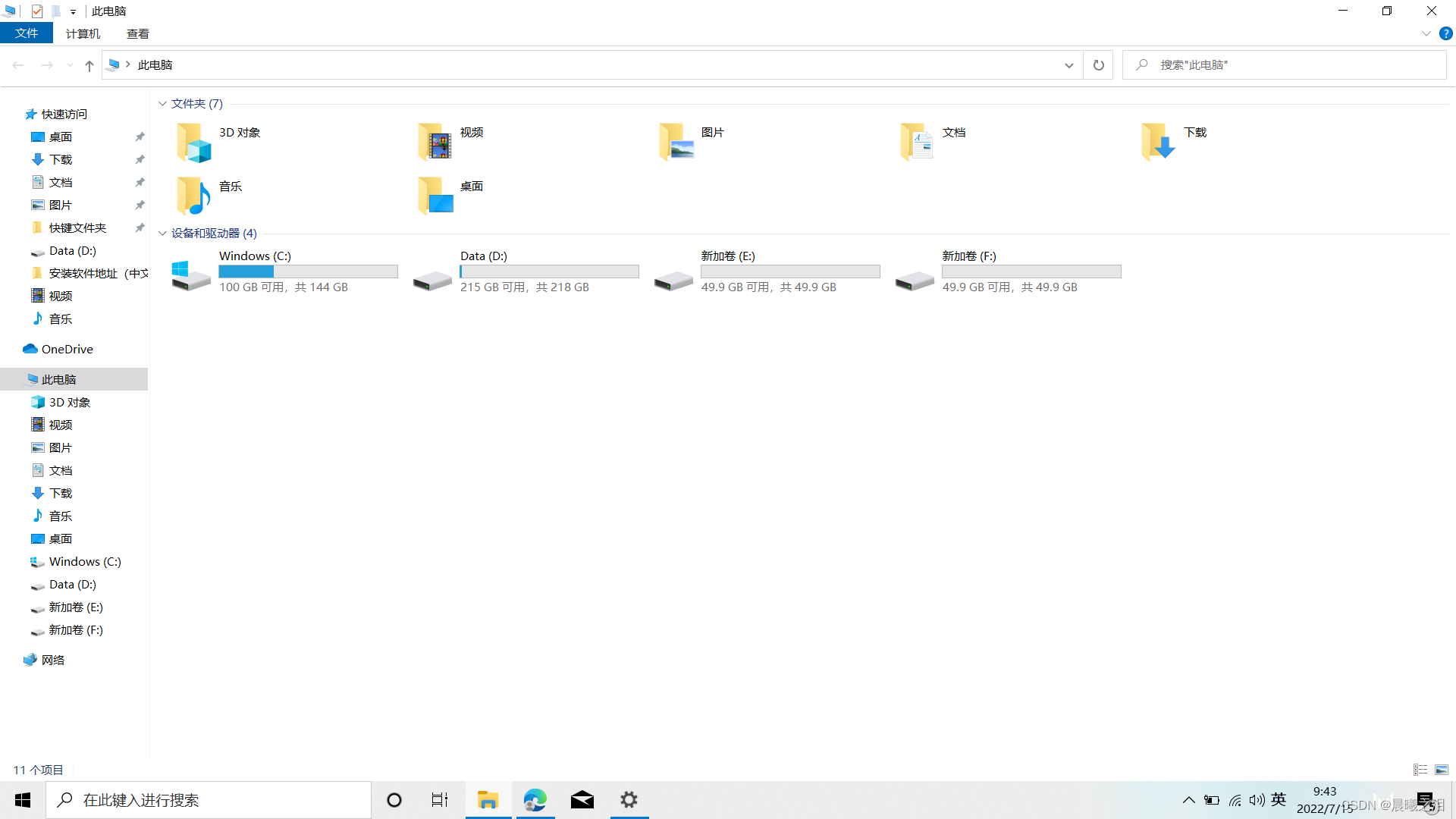Click the search 此电脑 box
This screenshot has width=1456, height=819.
[x=1285, y=65]
